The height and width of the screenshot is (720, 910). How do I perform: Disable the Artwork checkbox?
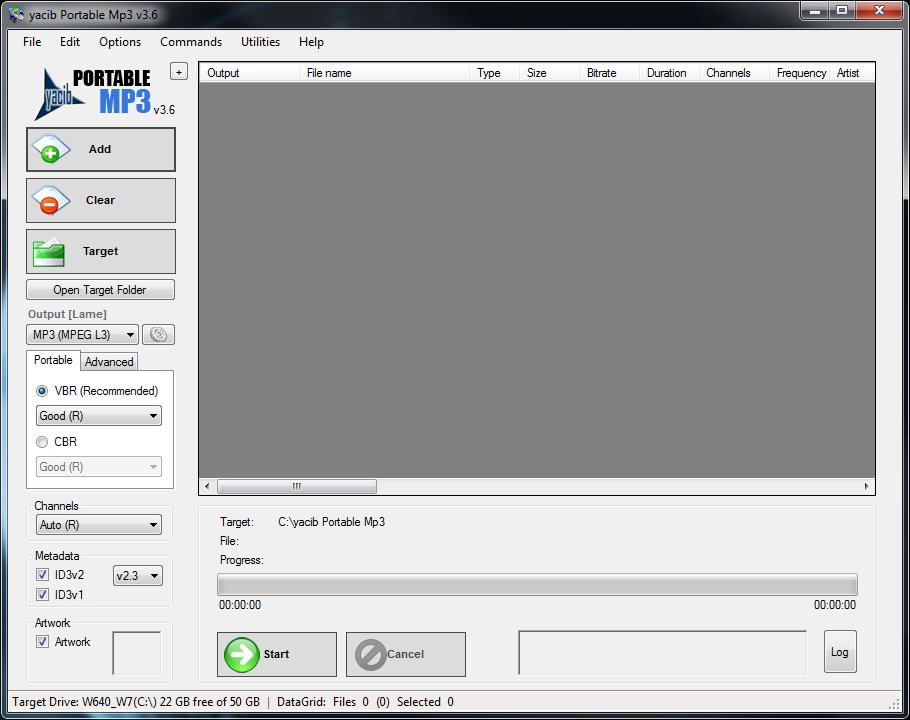[42, 642]
